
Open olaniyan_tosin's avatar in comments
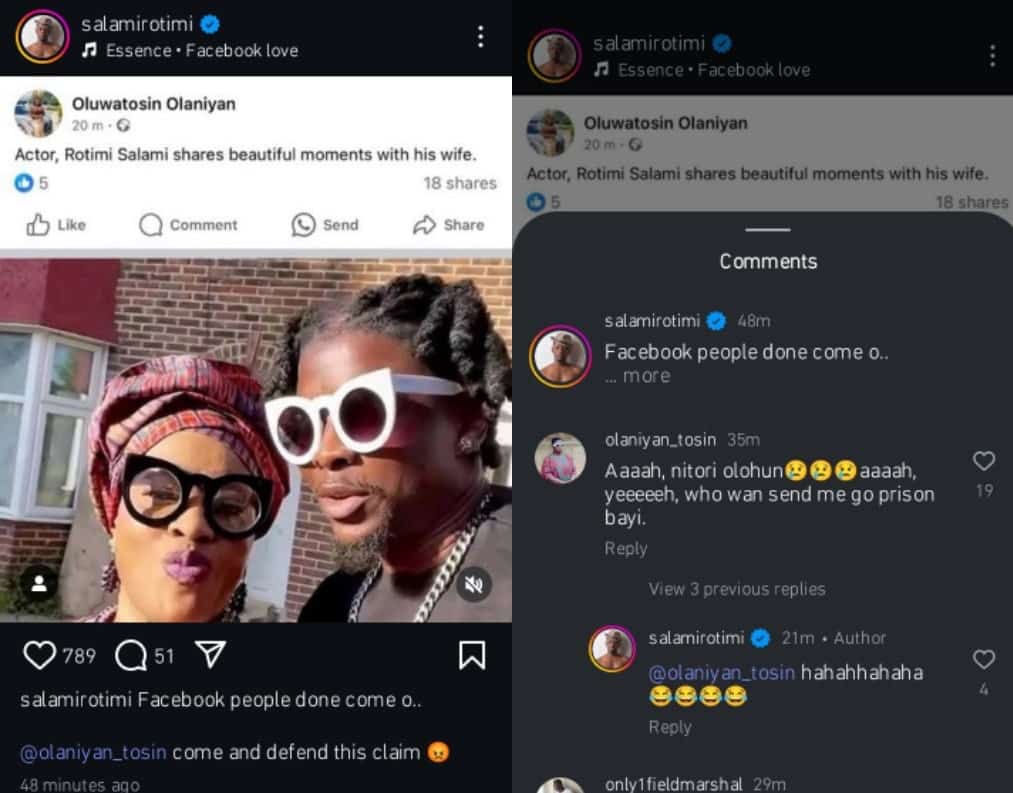[560, 458]
